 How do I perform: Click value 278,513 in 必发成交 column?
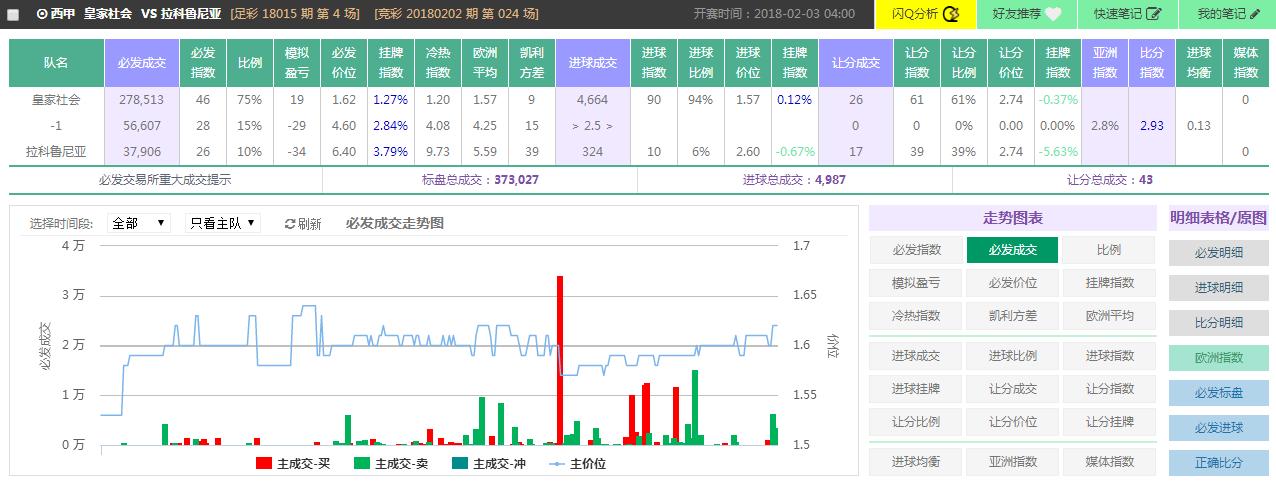[140, 100]
